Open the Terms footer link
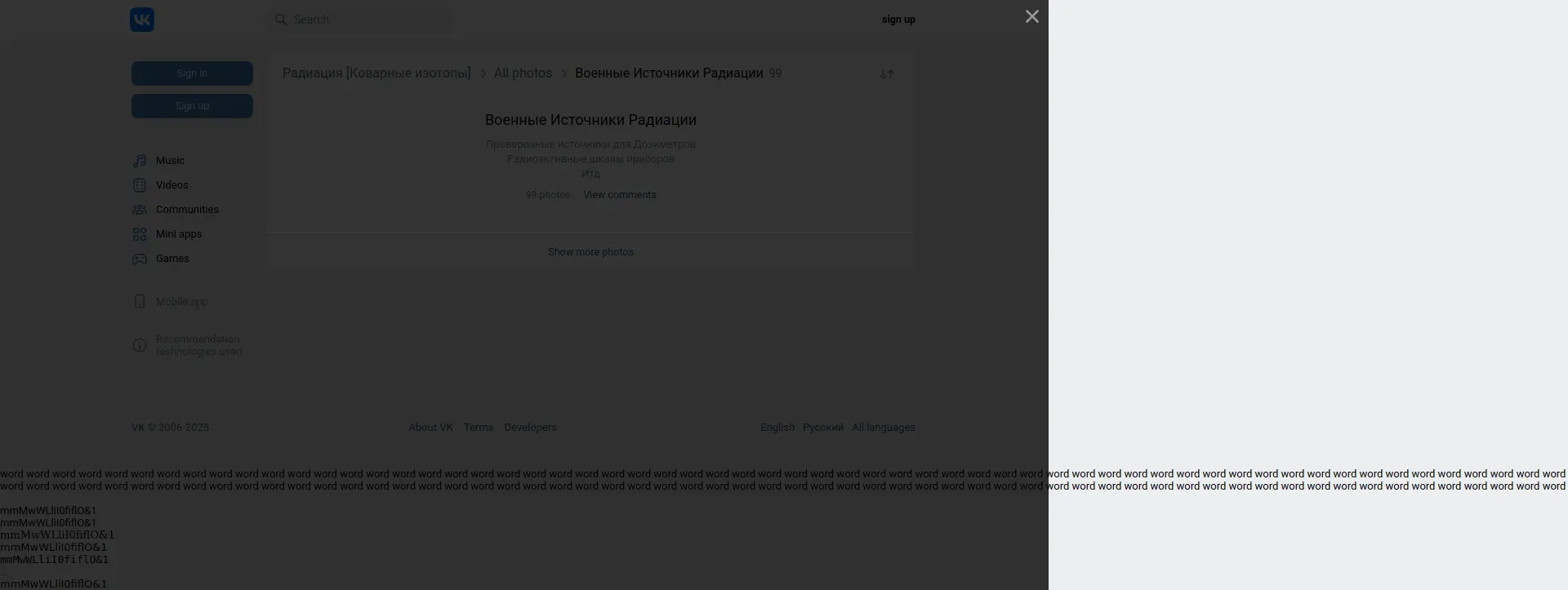Viewport: 1568px width, 590px height. (x=479, y=428)
